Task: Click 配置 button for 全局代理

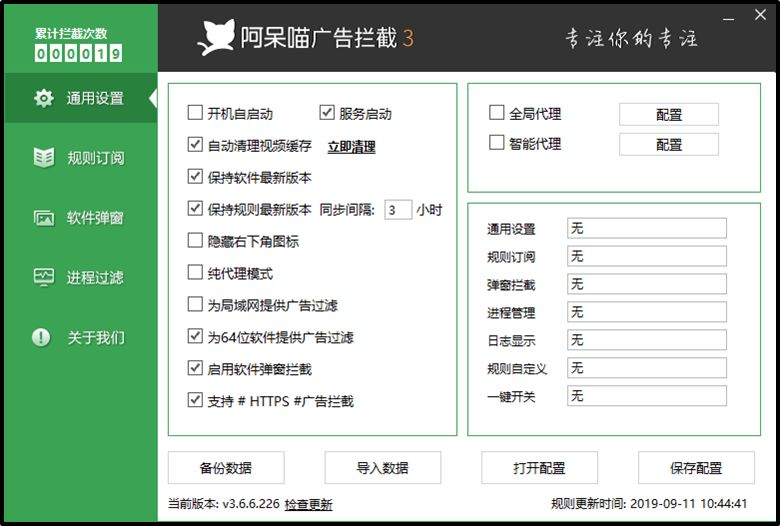Action: click(x=669, y=114)
